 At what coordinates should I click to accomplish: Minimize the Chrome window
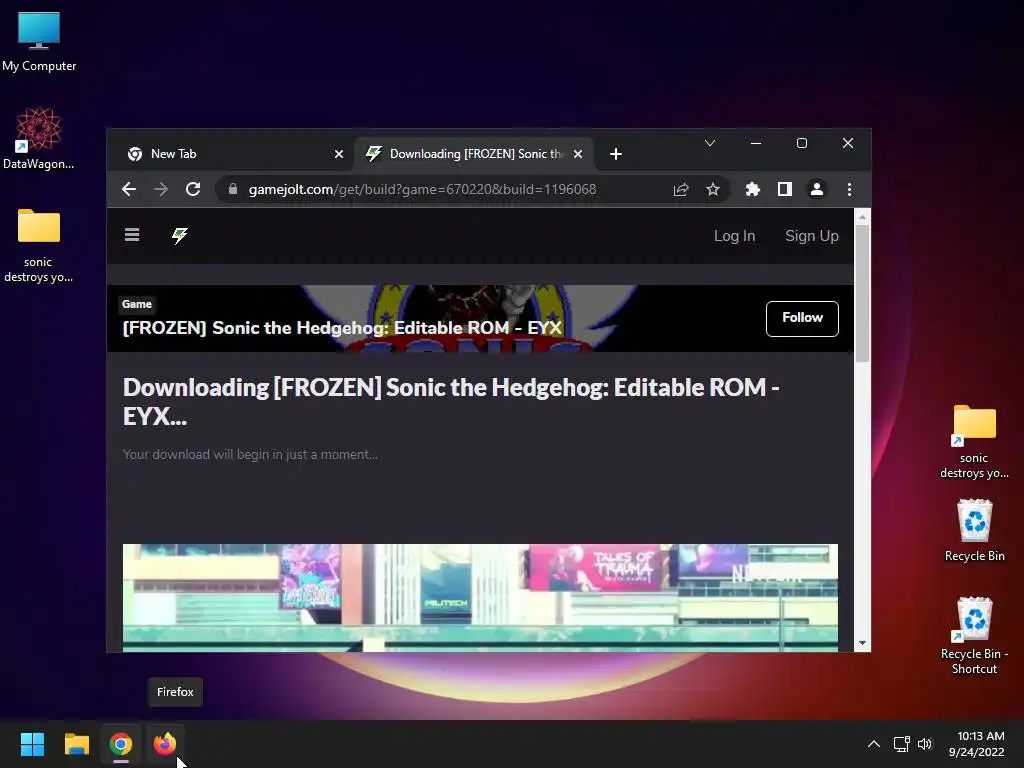click(x=756, y=143)
